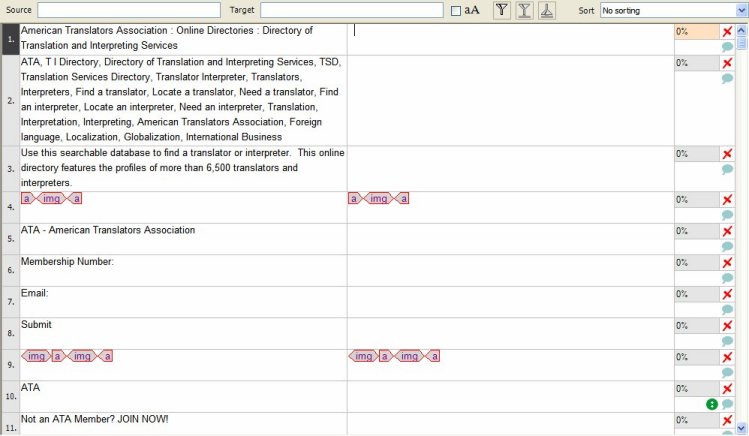Click source text 'Membership Number:'
This screenshot has height=436, width=749.
67,261
